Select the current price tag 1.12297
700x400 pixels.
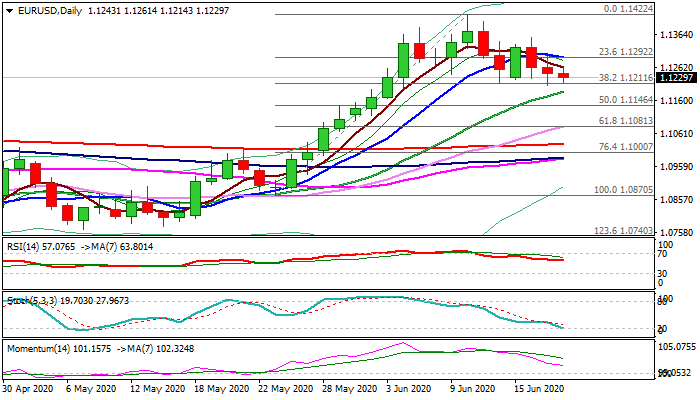pos(676,78)
